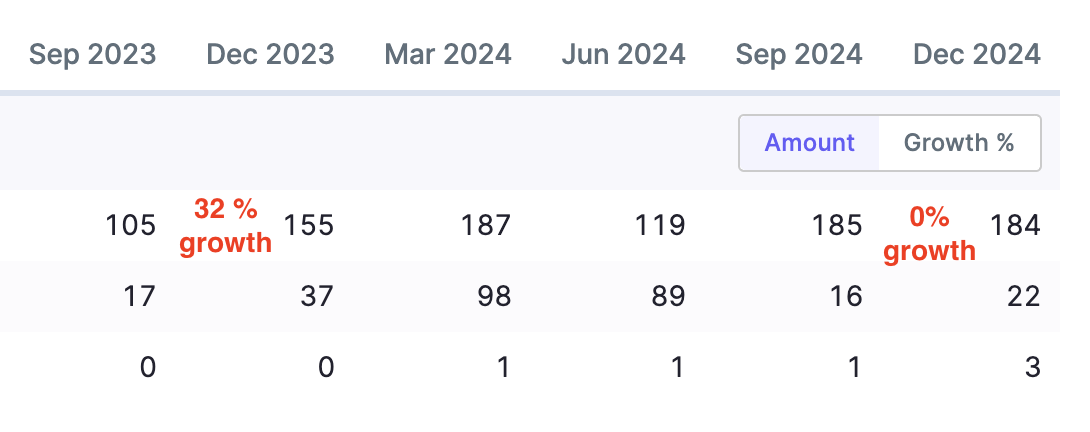This screenshot has height=432, width=1090.
Task: Select the cell showing 155
Action: (308, 226)
